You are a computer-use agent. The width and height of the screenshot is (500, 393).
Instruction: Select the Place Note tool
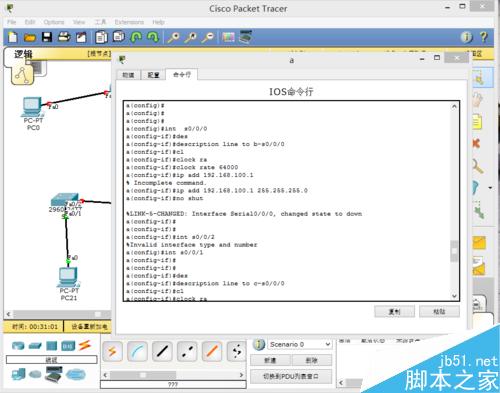point(477,122)
